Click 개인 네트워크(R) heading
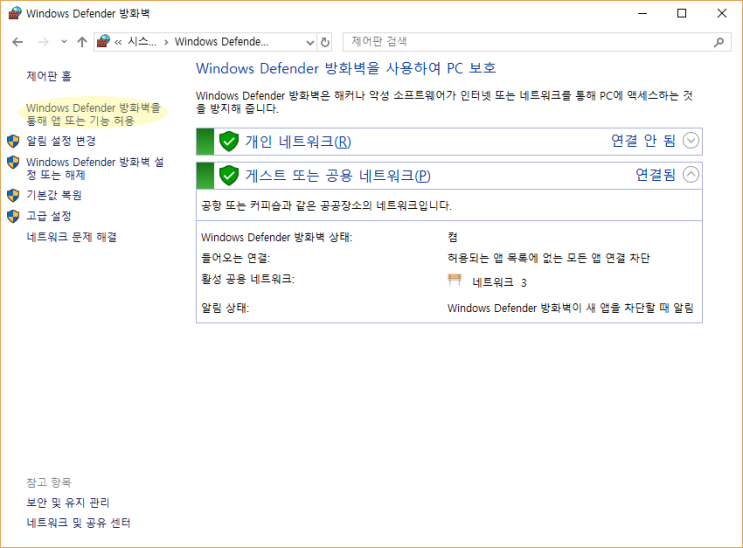 [298, 141]
